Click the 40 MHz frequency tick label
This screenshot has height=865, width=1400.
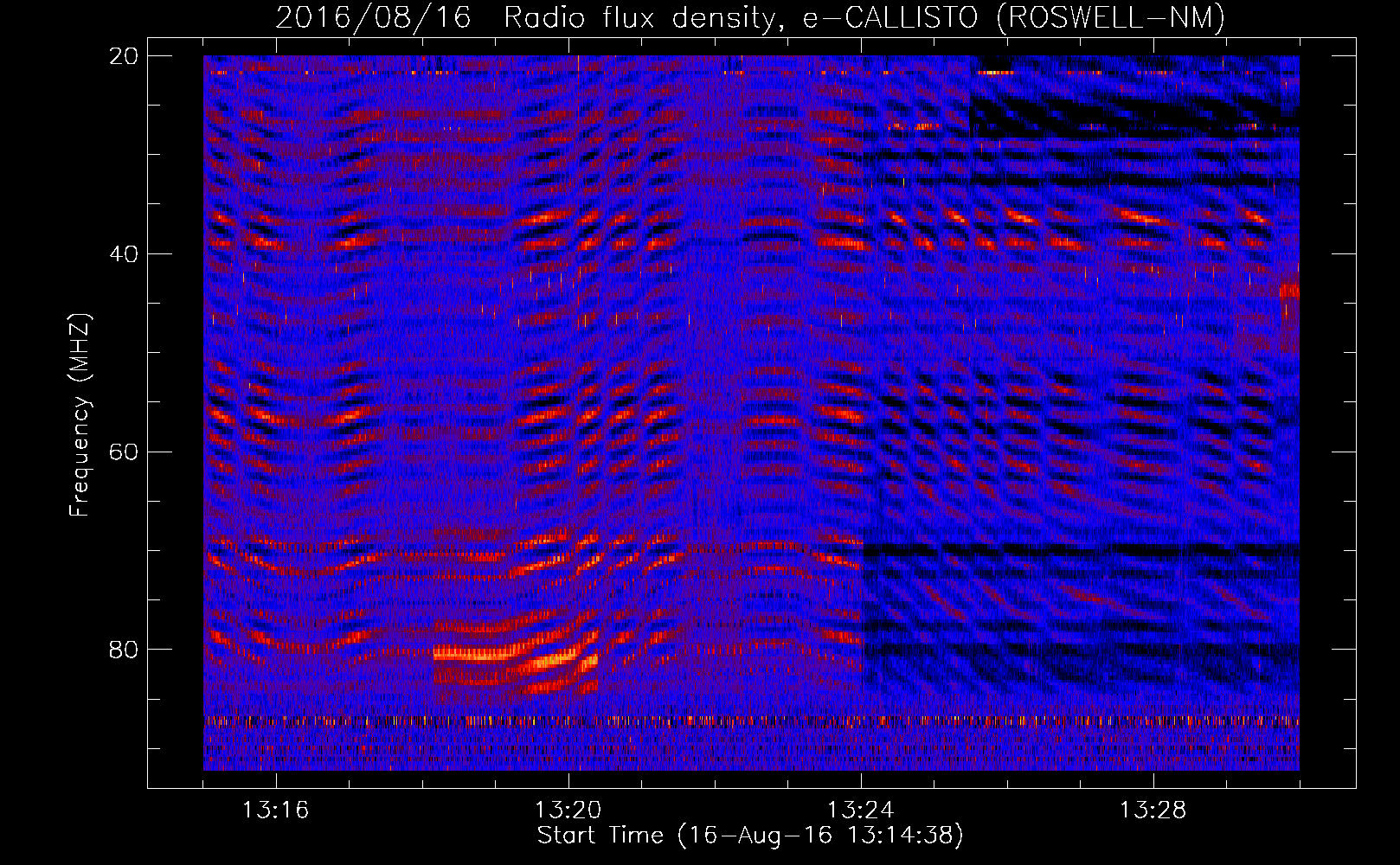[124, 254]
